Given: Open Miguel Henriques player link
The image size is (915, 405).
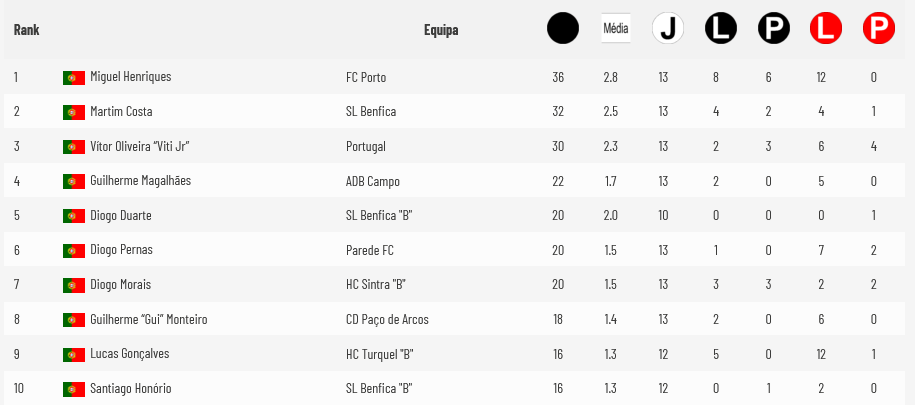Looking at the screenshot, I should (131, 76).
